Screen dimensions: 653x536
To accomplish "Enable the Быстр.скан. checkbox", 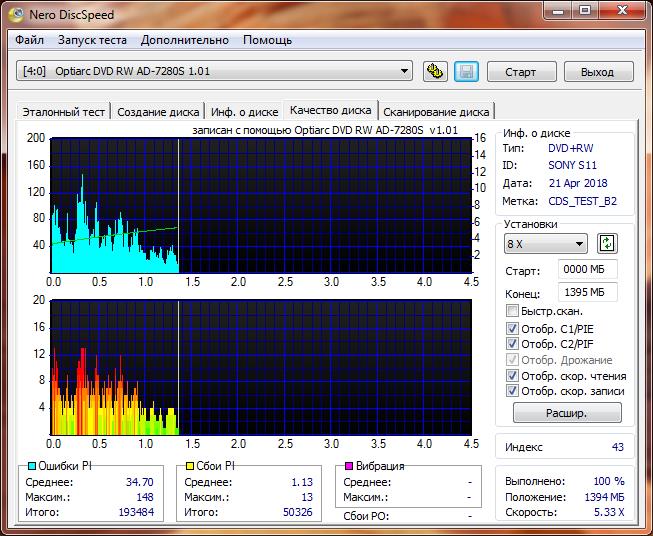I will tap(513, 312).
